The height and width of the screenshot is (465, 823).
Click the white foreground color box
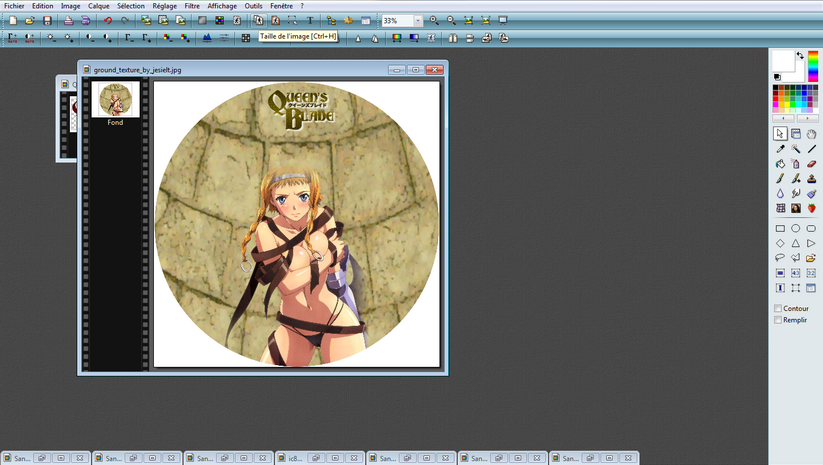783,61
